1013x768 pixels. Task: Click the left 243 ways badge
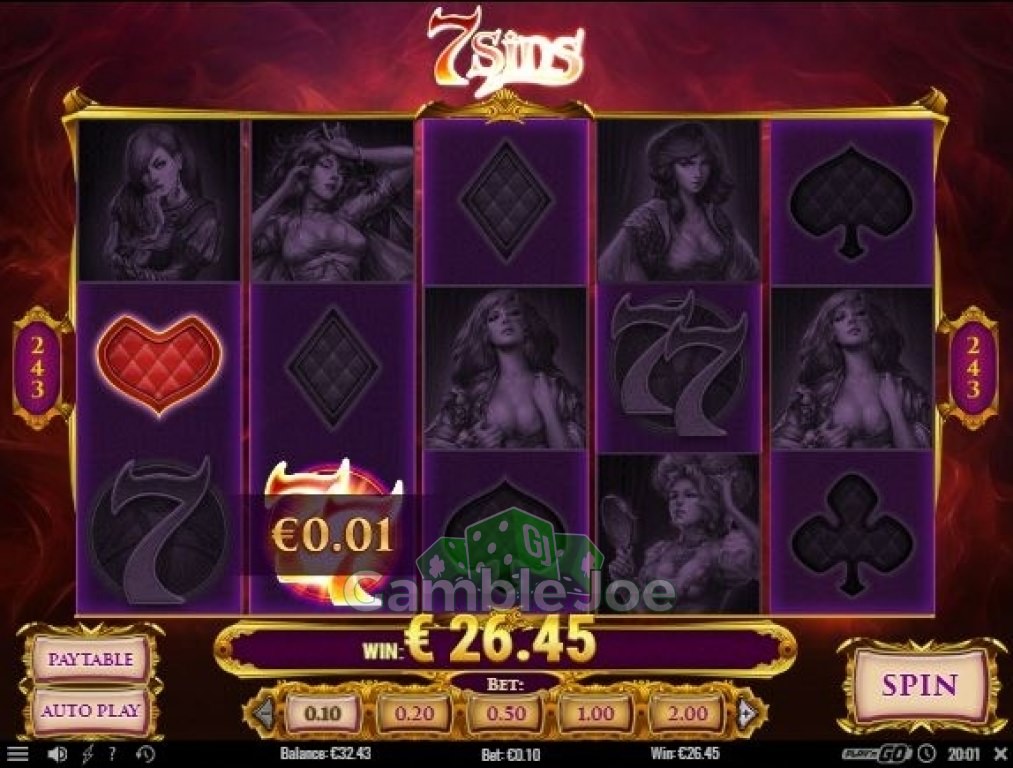coord(38,368)
